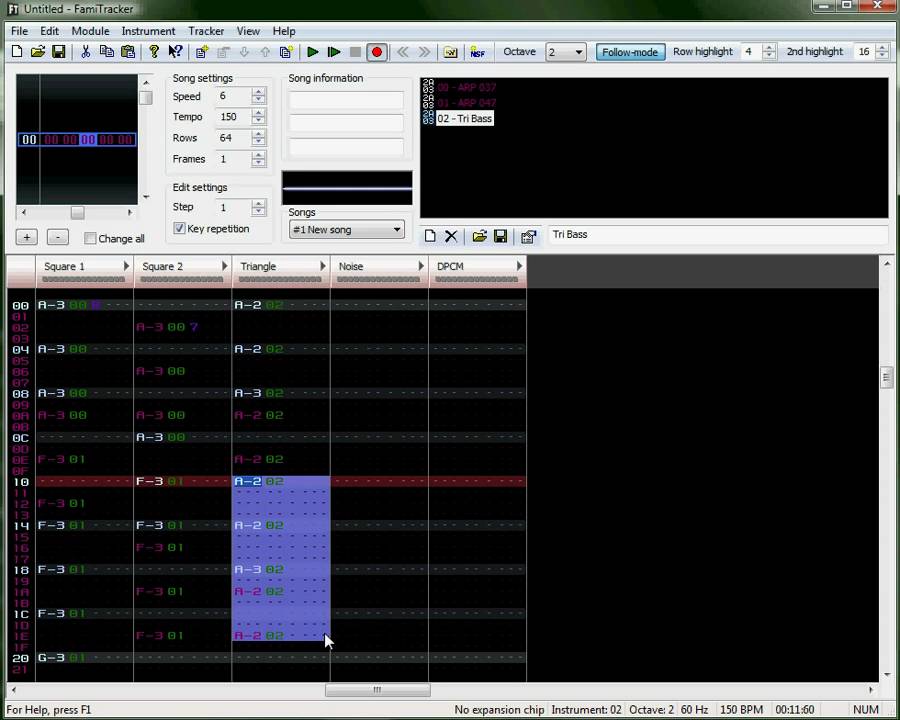Click the 2nd highlight value field
This screenshot has width=900, height=720.
pos(865,52)
